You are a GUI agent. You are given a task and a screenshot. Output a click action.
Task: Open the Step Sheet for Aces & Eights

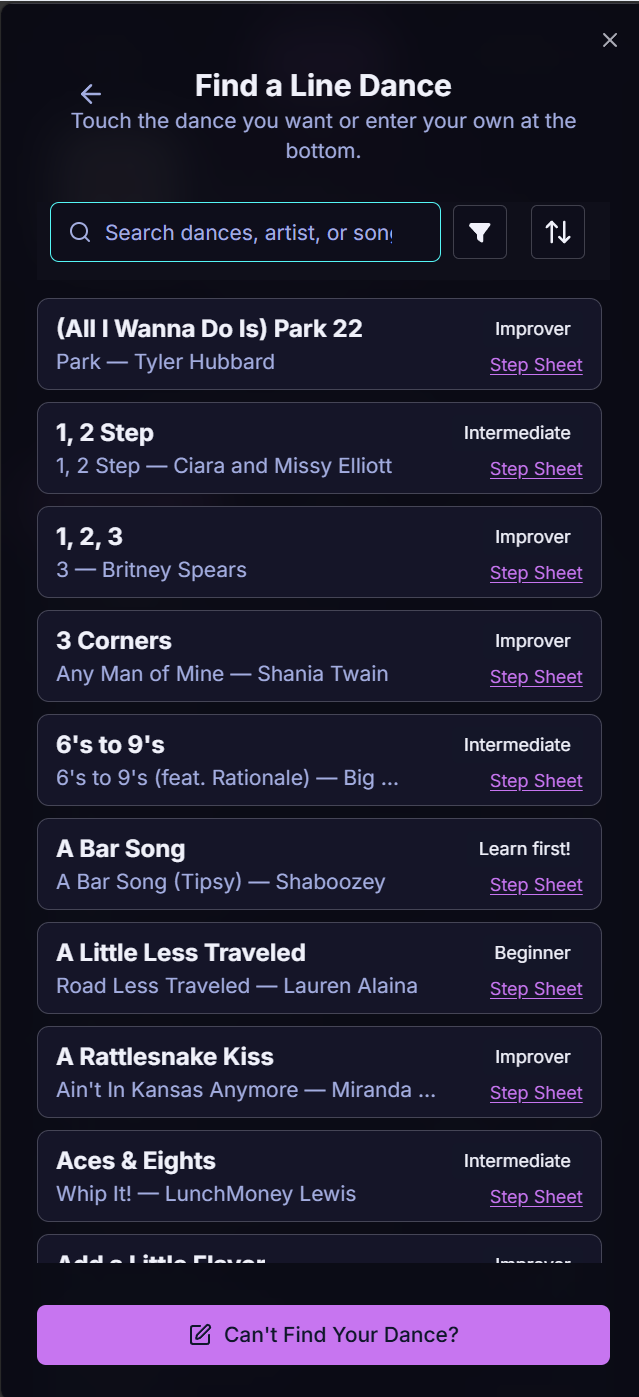click(x=536, y=1196)
